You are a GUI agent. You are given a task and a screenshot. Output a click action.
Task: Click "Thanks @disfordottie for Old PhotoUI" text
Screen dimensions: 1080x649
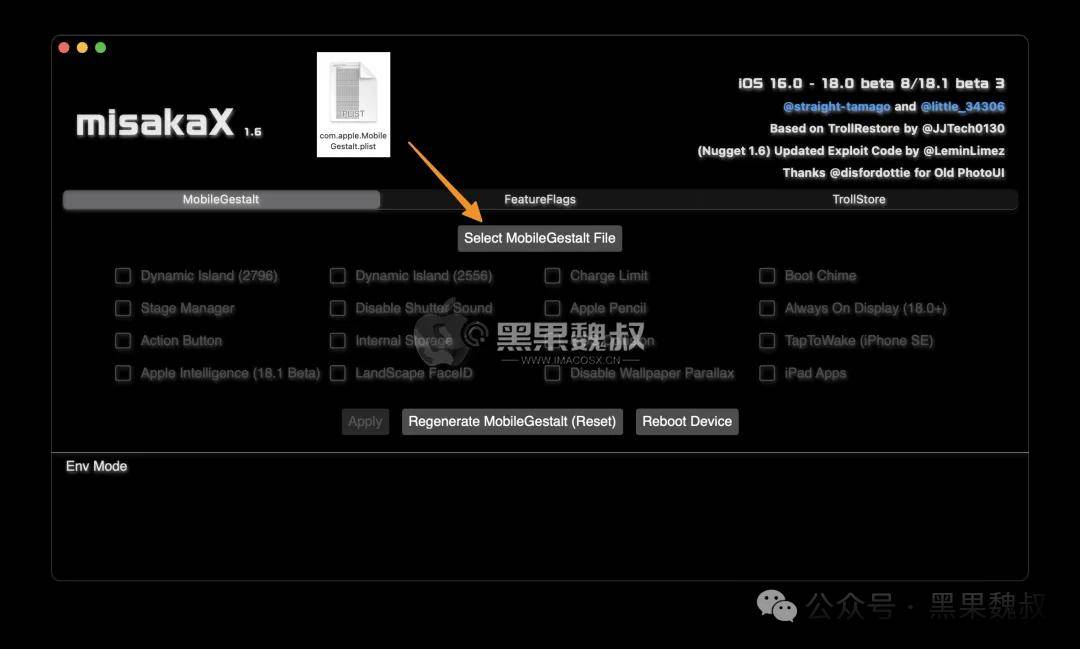click(894, 173)
